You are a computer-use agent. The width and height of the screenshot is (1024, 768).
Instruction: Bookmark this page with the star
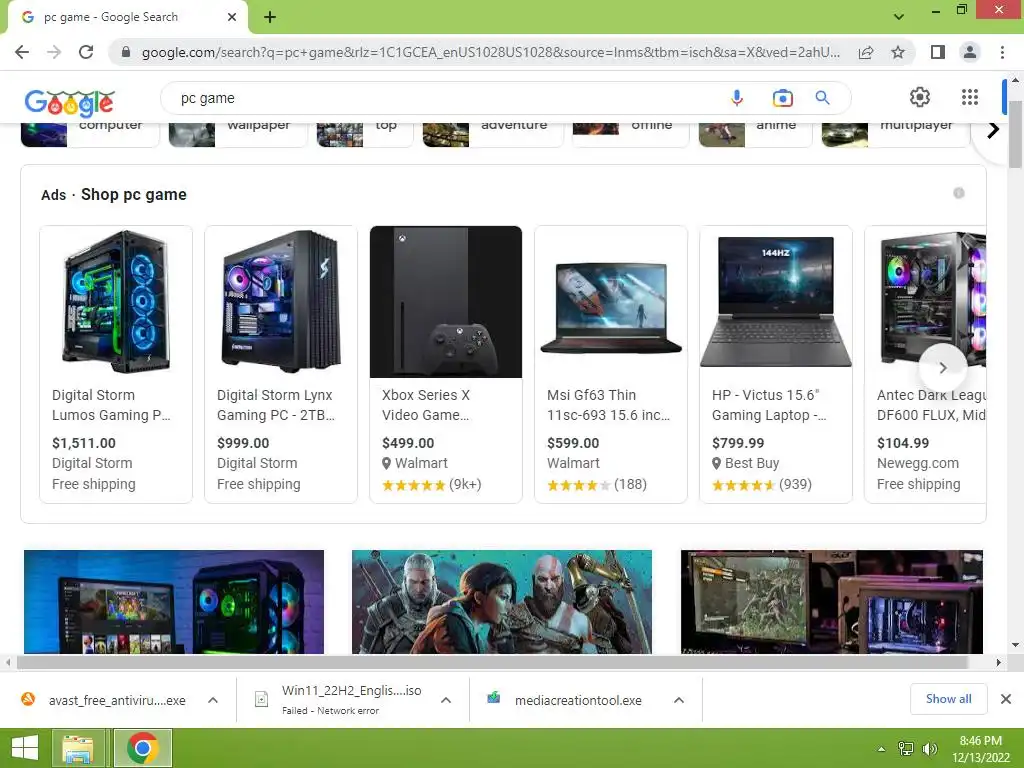[898, 52]
